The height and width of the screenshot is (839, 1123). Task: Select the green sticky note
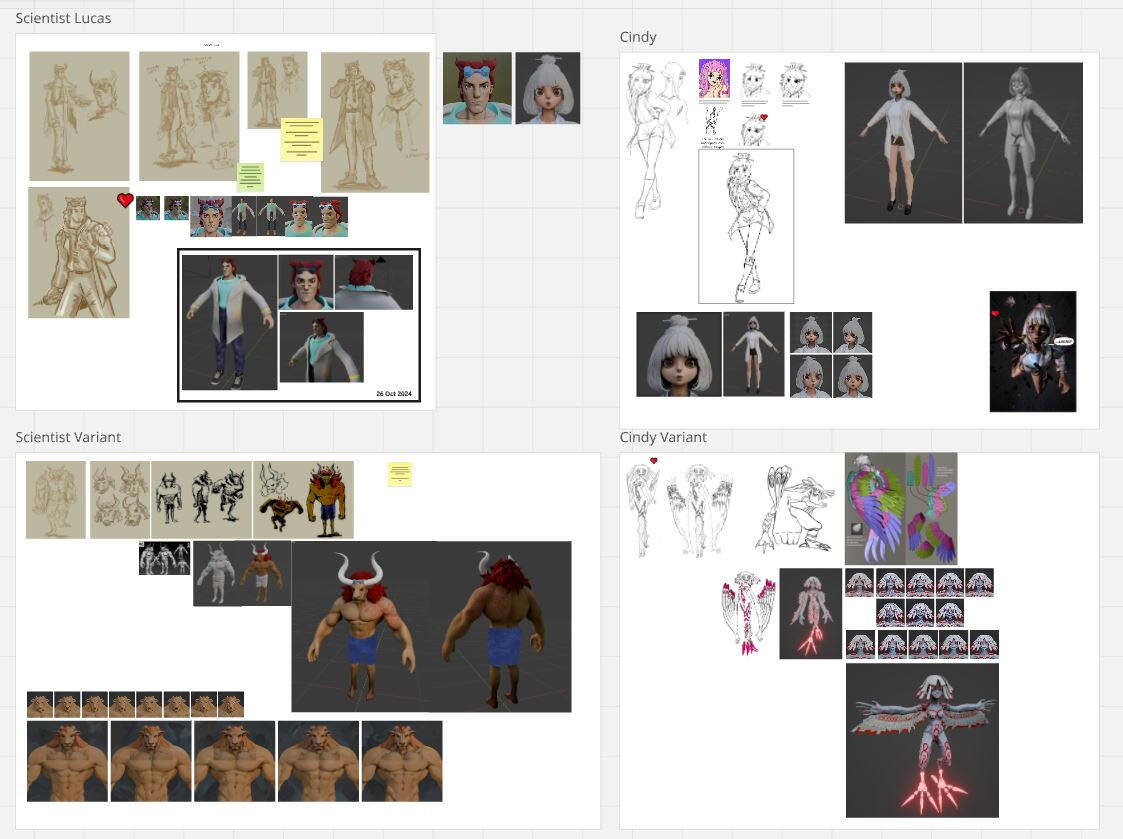pos(250,177)
